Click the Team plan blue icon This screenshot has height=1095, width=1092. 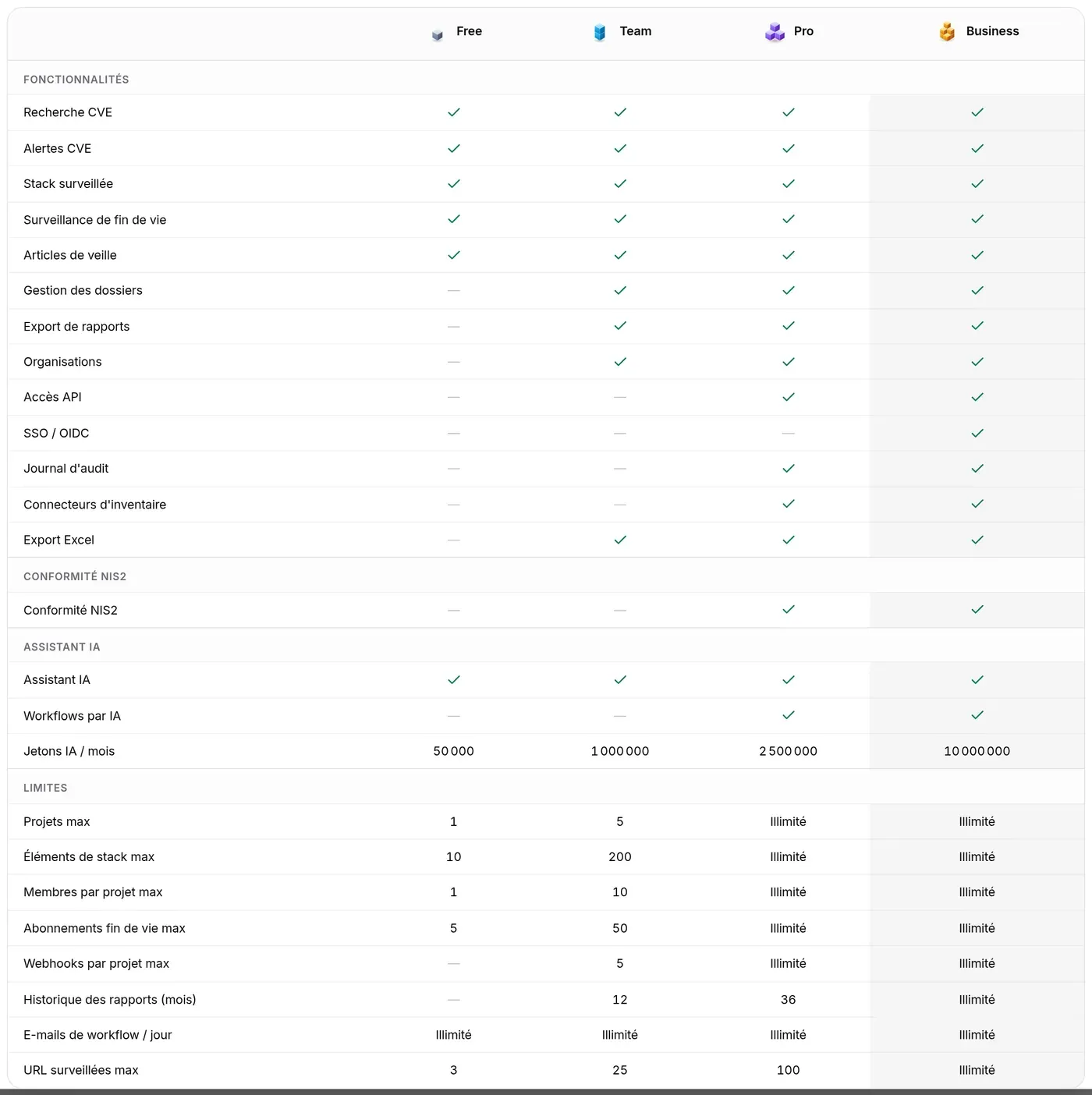point(600,32)
